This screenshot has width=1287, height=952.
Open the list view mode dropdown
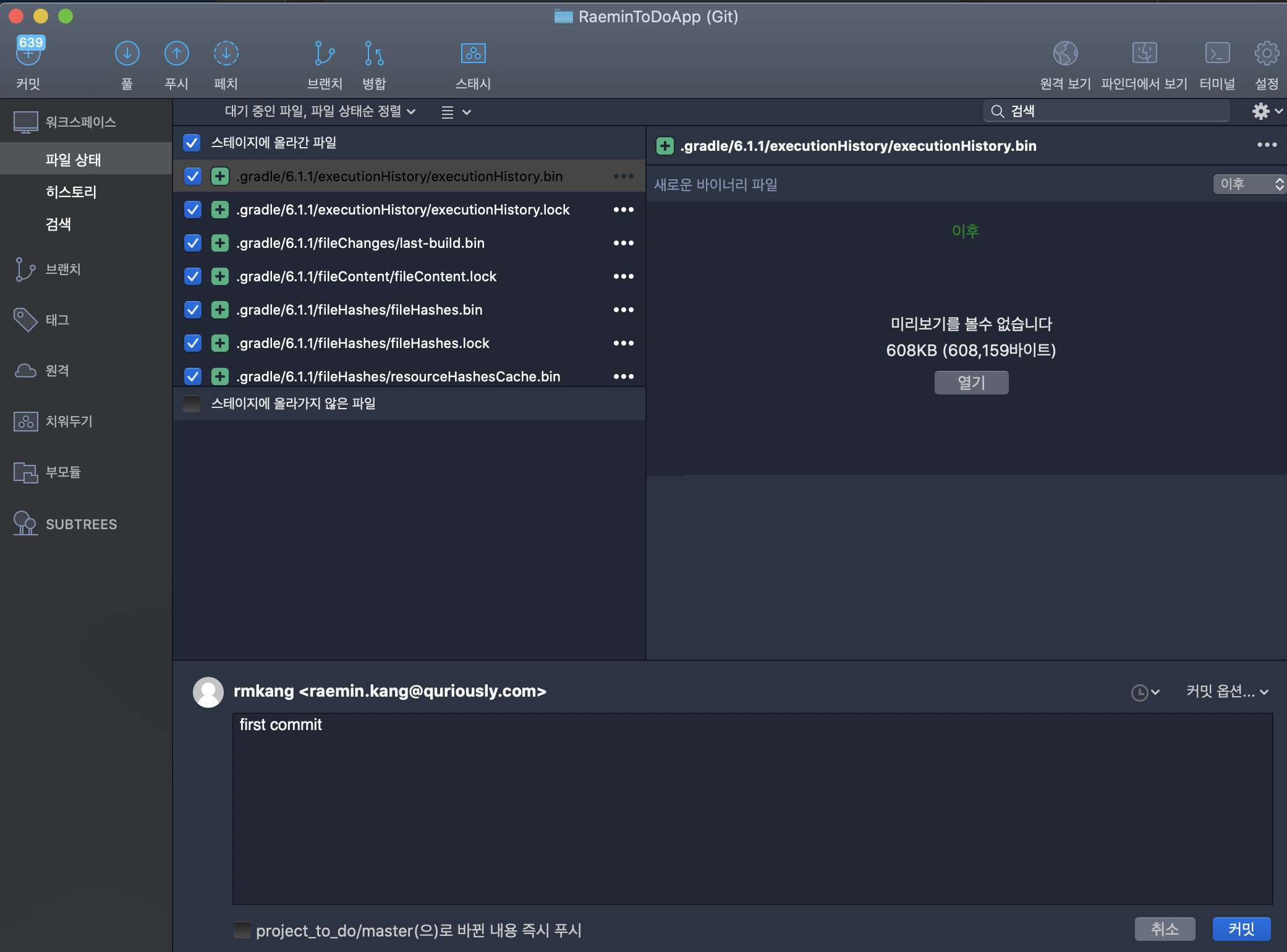pos(456,112)
